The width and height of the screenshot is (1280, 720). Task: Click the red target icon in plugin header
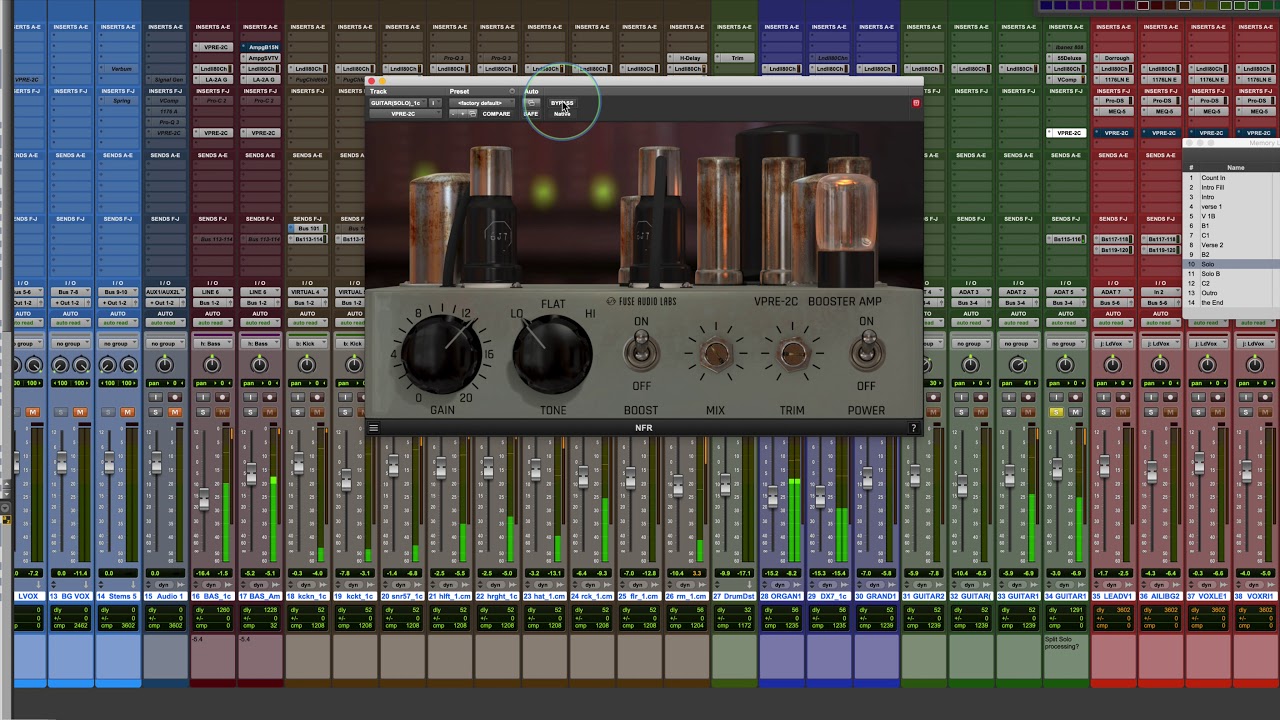[916, 103]
